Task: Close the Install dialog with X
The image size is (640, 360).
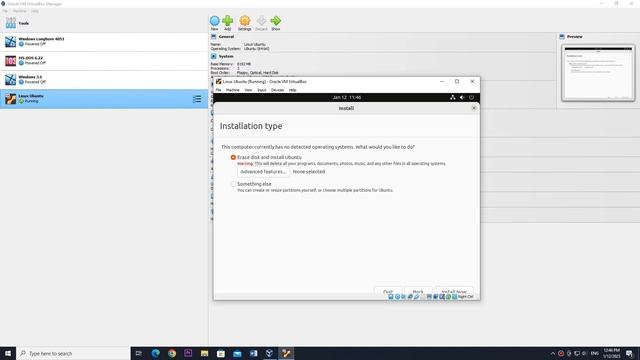Action: point(473,108)
